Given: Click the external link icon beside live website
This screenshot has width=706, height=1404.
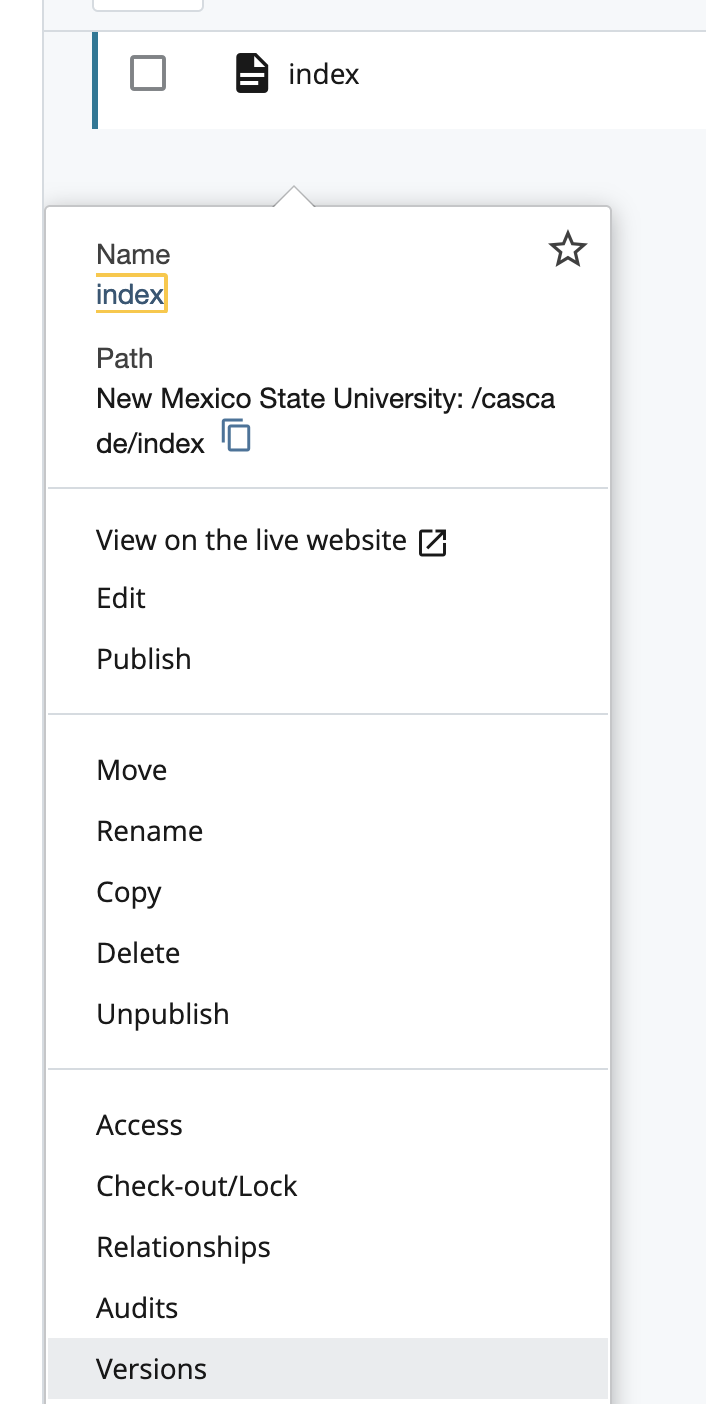Looking at the screenshot, I should click(432, 542).
